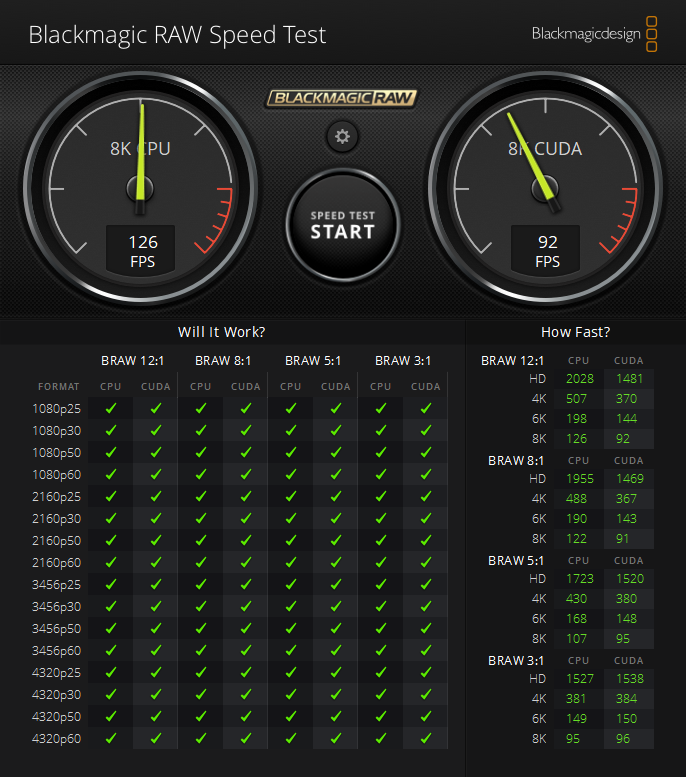Screen dimensions: 686x777
Task: Click the 4320p50 BRAW 5:1 CUDA checkmark
Action: 336,717
